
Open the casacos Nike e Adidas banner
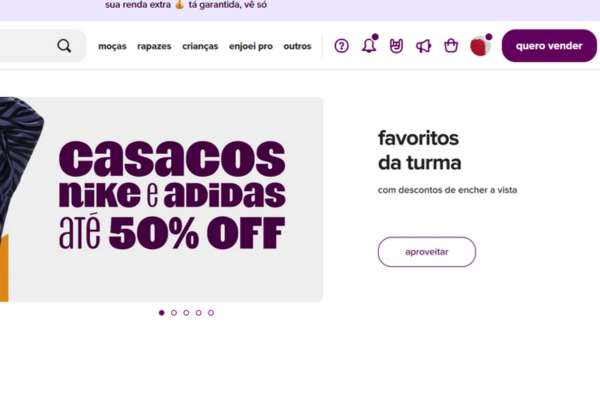(161, 199)
